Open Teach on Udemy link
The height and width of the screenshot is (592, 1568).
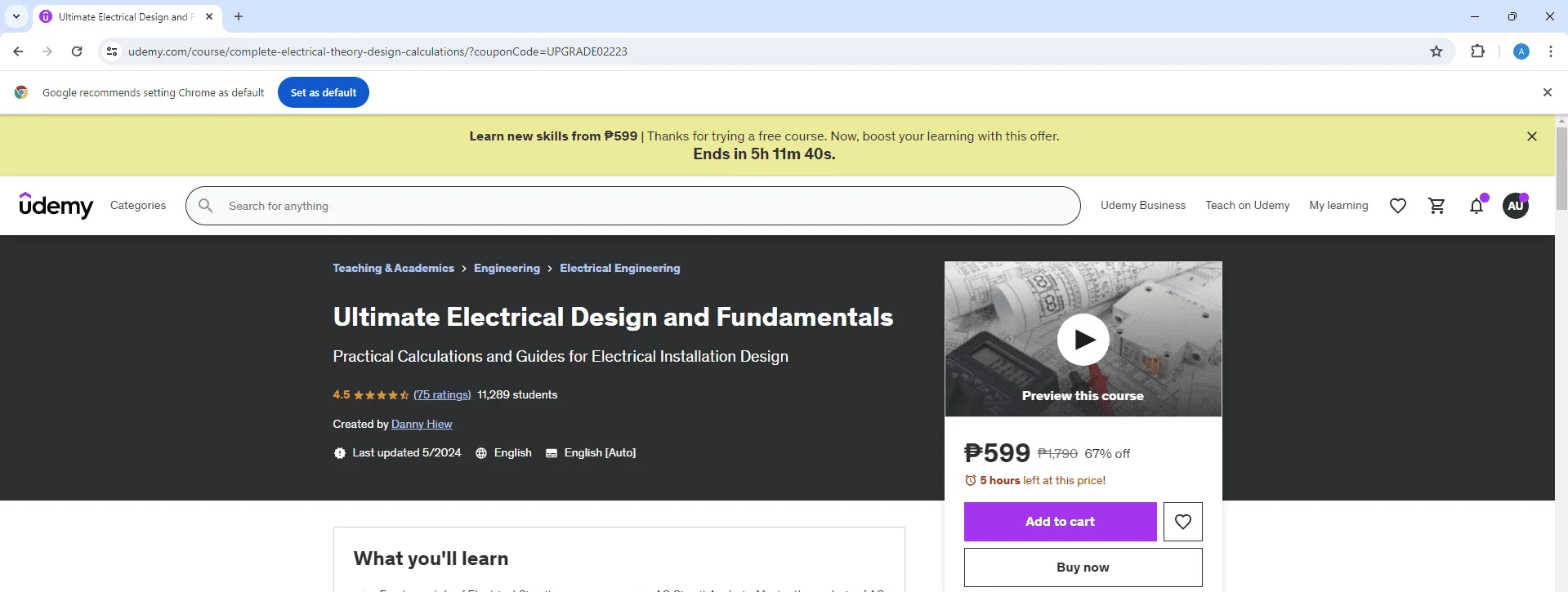tap(1248, 206)
